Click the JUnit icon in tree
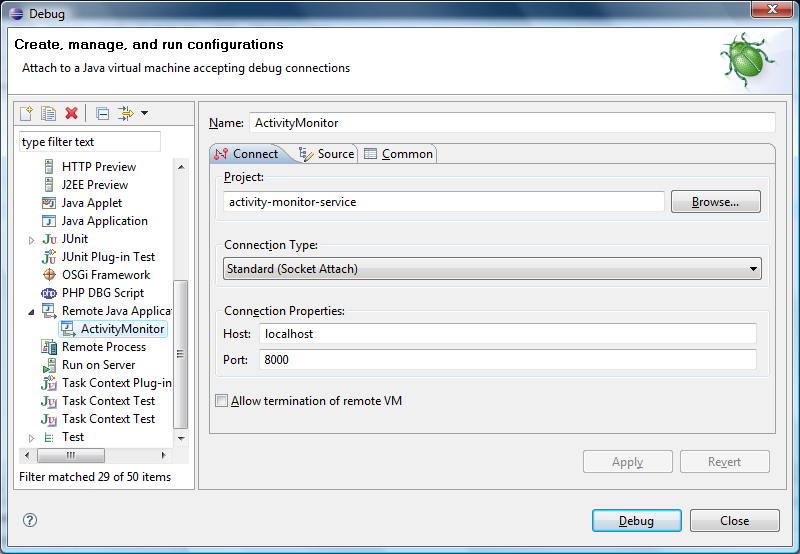Viewport: 800px width, 554px height. [x=49, y=239]
